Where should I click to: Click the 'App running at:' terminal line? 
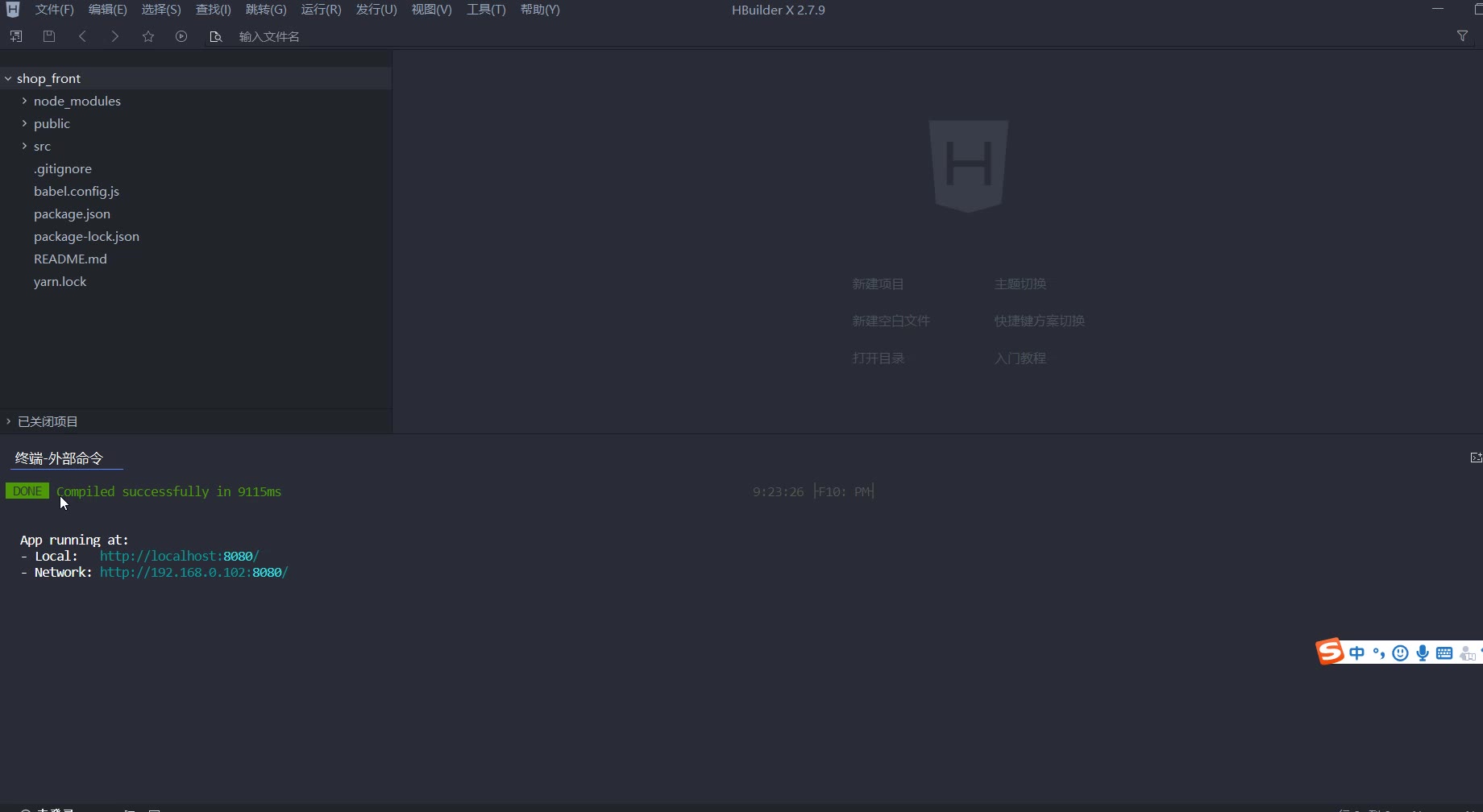(x=74, y=540)
